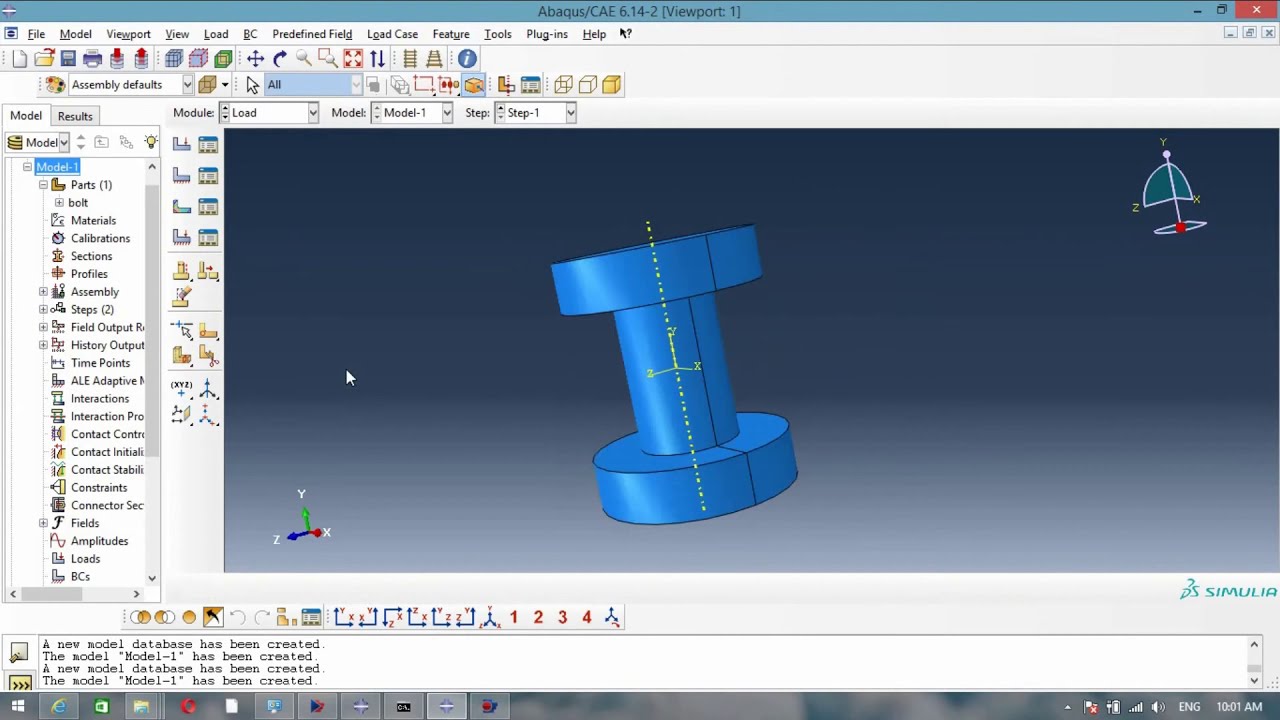Click the Create Predefined Field tool icon
This screenshot has height=720, width=1280.
point(182,207)
